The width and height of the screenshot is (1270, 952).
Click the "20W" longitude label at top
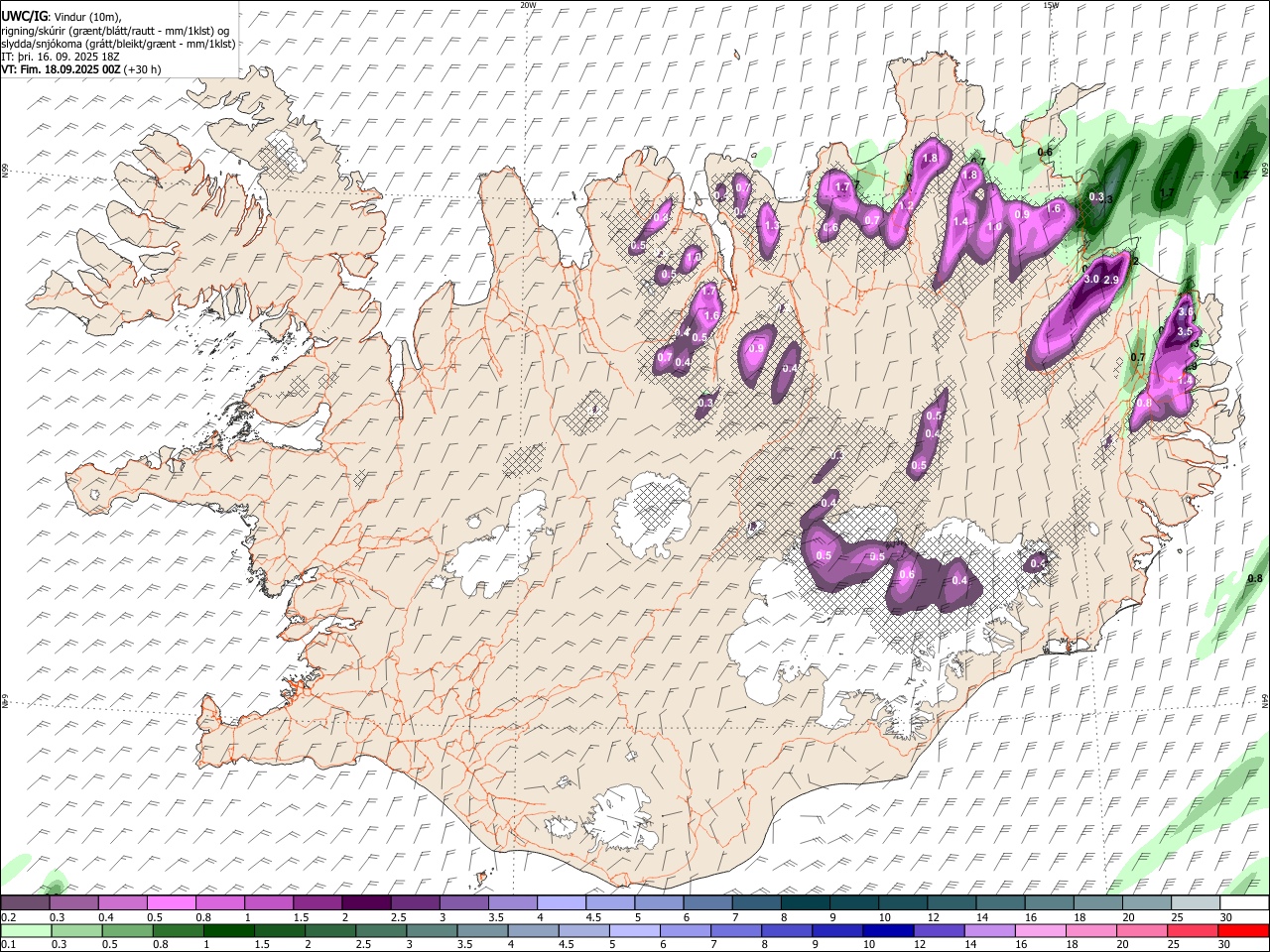point(528,5)
